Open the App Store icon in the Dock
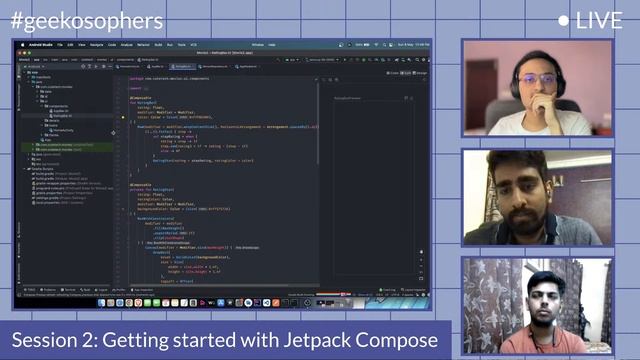Viewport: 640px width, 360px height. pos(220,302)
